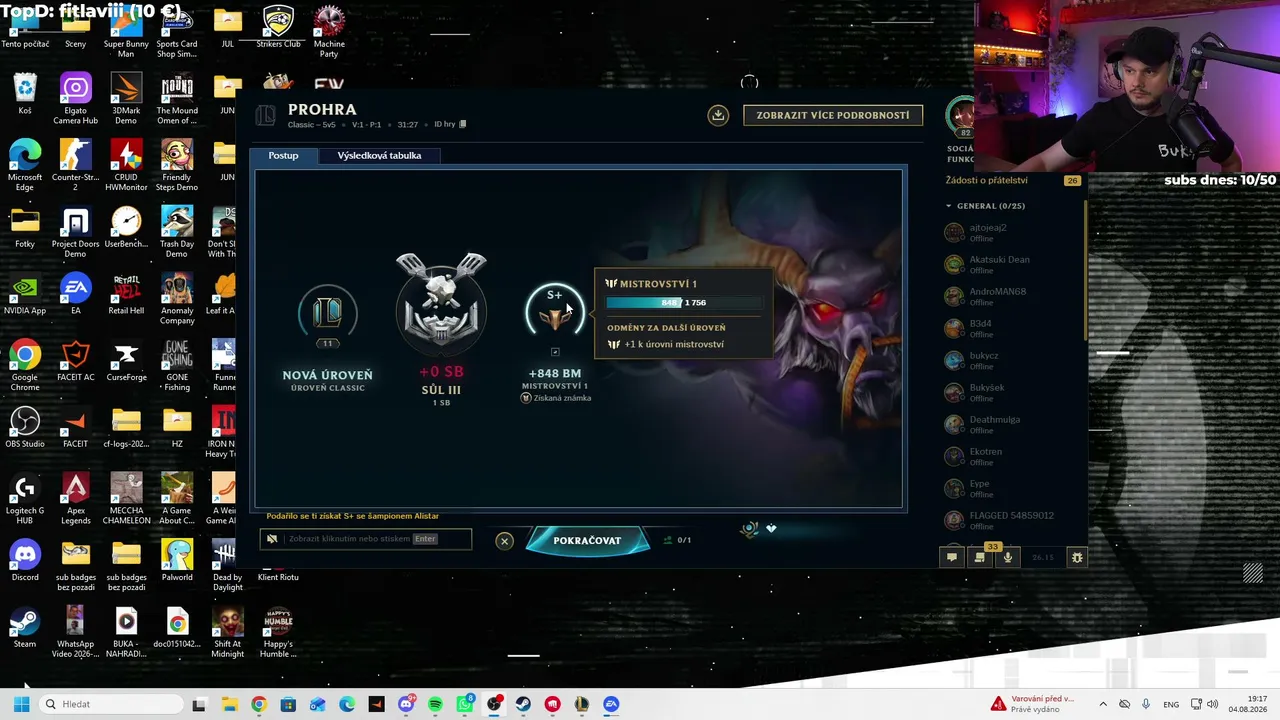Open Elgato Camera Hub desktop icon

(x=75, y=98)
